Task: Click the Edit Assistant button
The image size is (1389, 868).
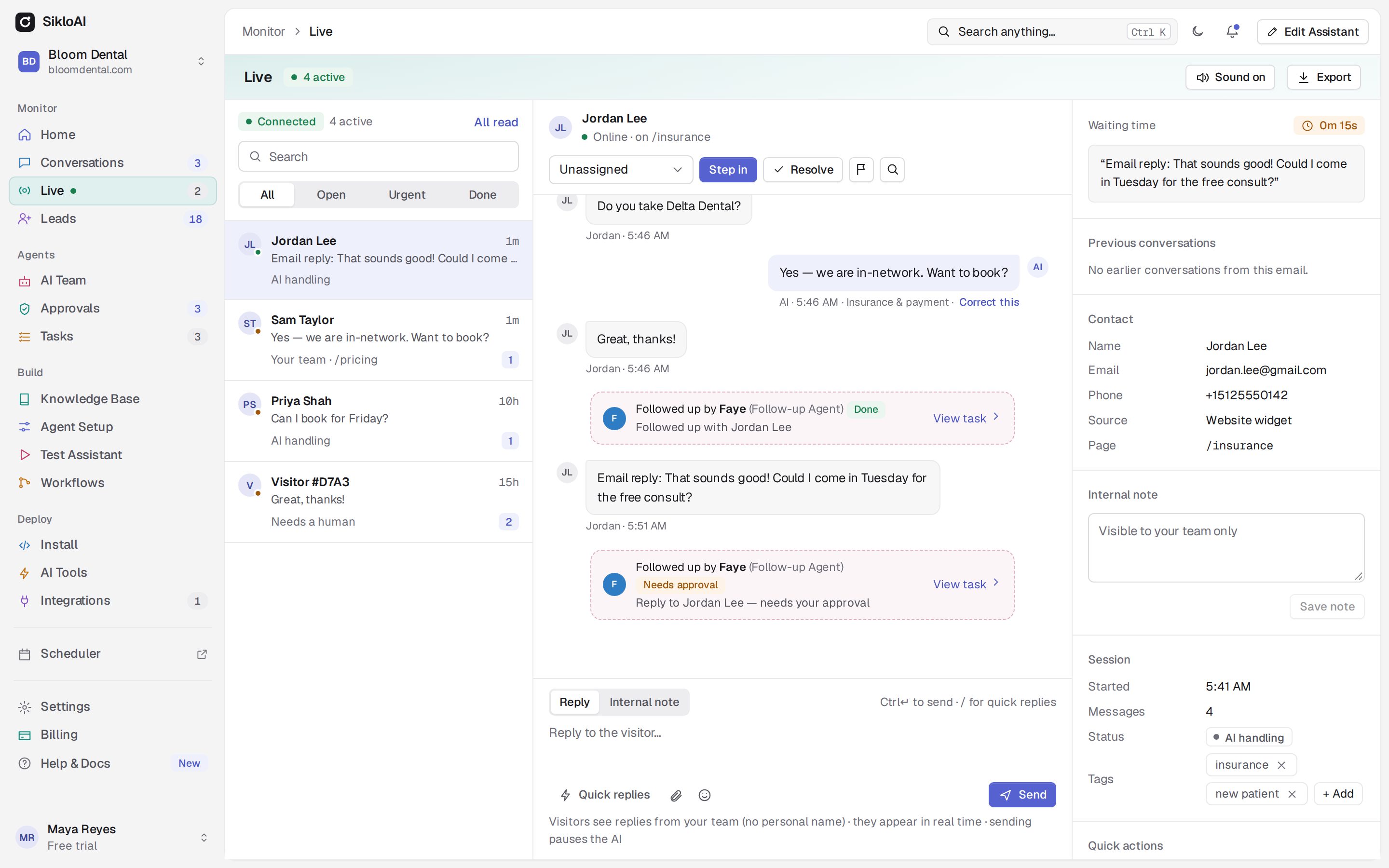Action: tap(1312, 31)
